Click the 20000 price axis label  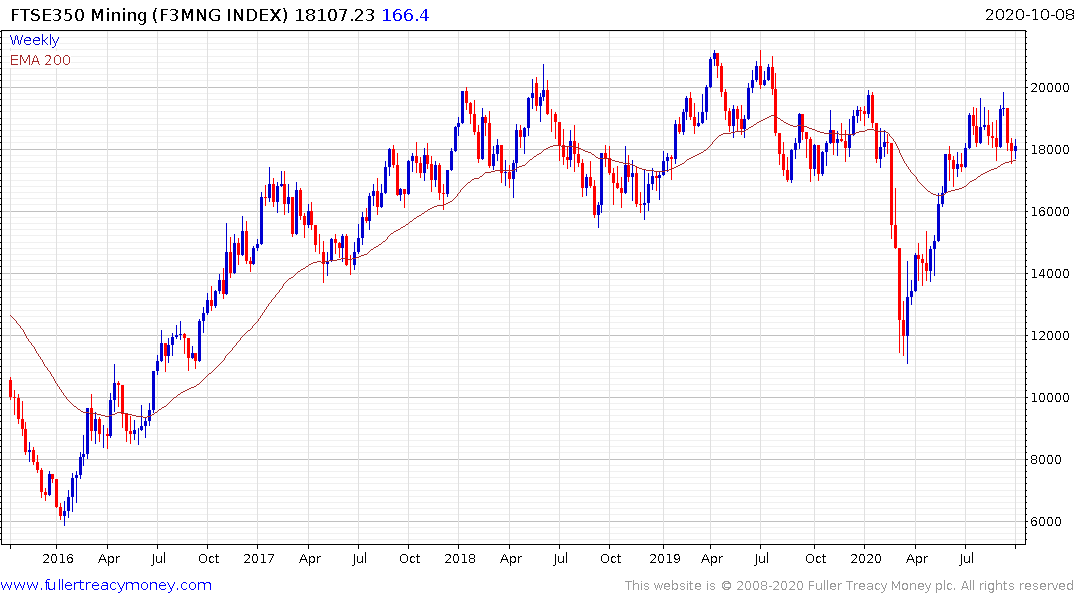[x=1050, y=88]
